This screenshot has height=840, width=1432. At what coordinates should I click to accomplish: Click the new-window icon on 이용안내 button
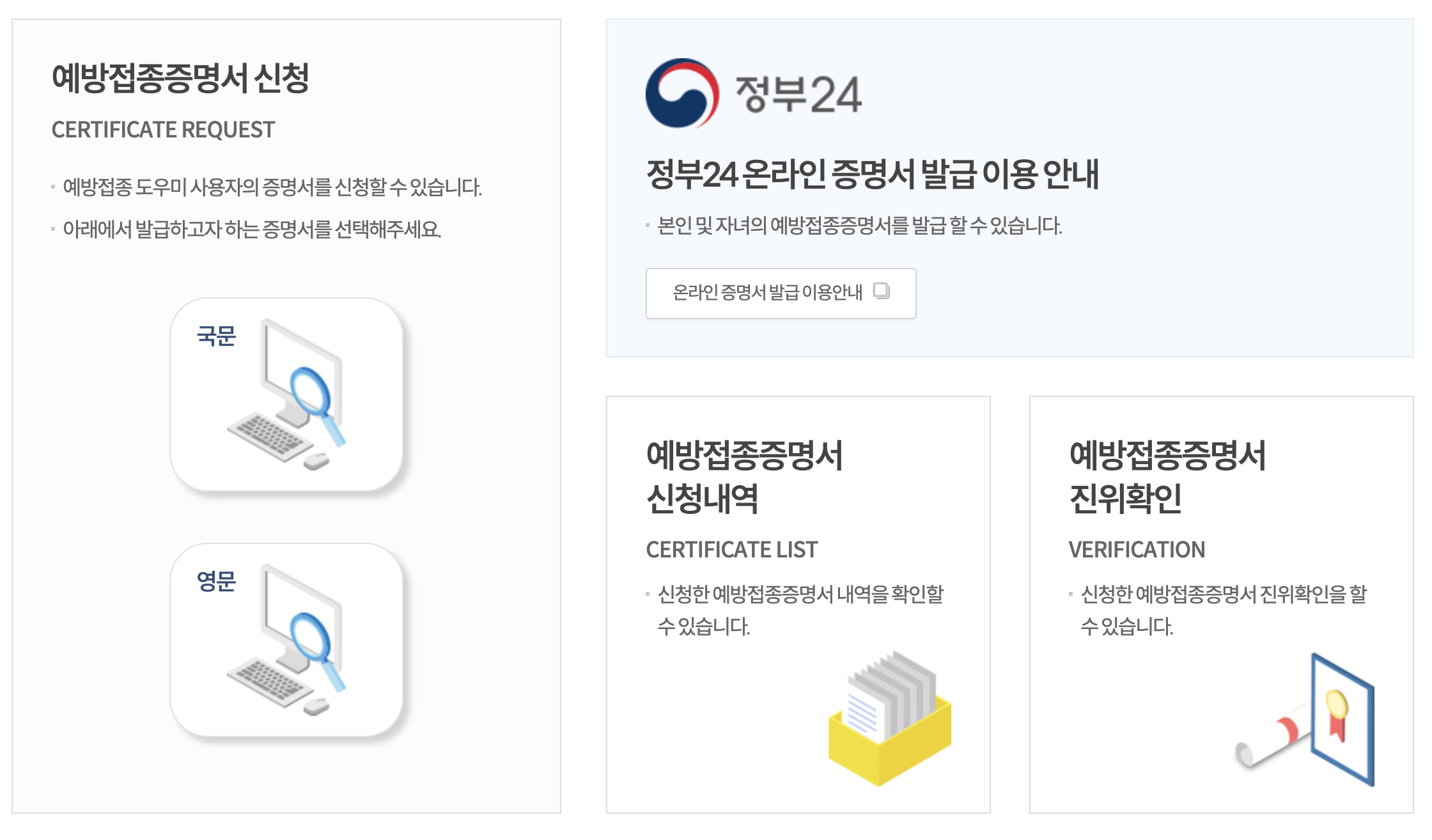click(882, 291)
